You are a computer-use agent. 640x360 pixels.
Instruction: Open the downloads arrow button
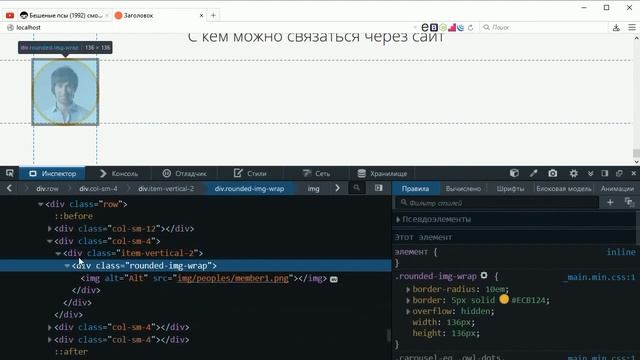point(616,27)
